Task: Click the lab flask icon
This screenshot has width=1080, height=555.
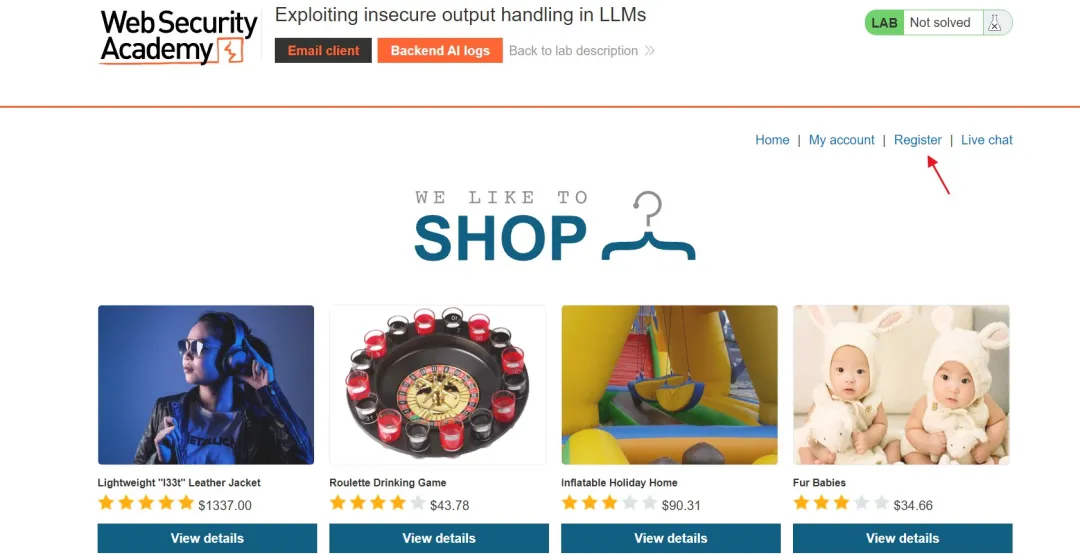Action: pos(994,23)
